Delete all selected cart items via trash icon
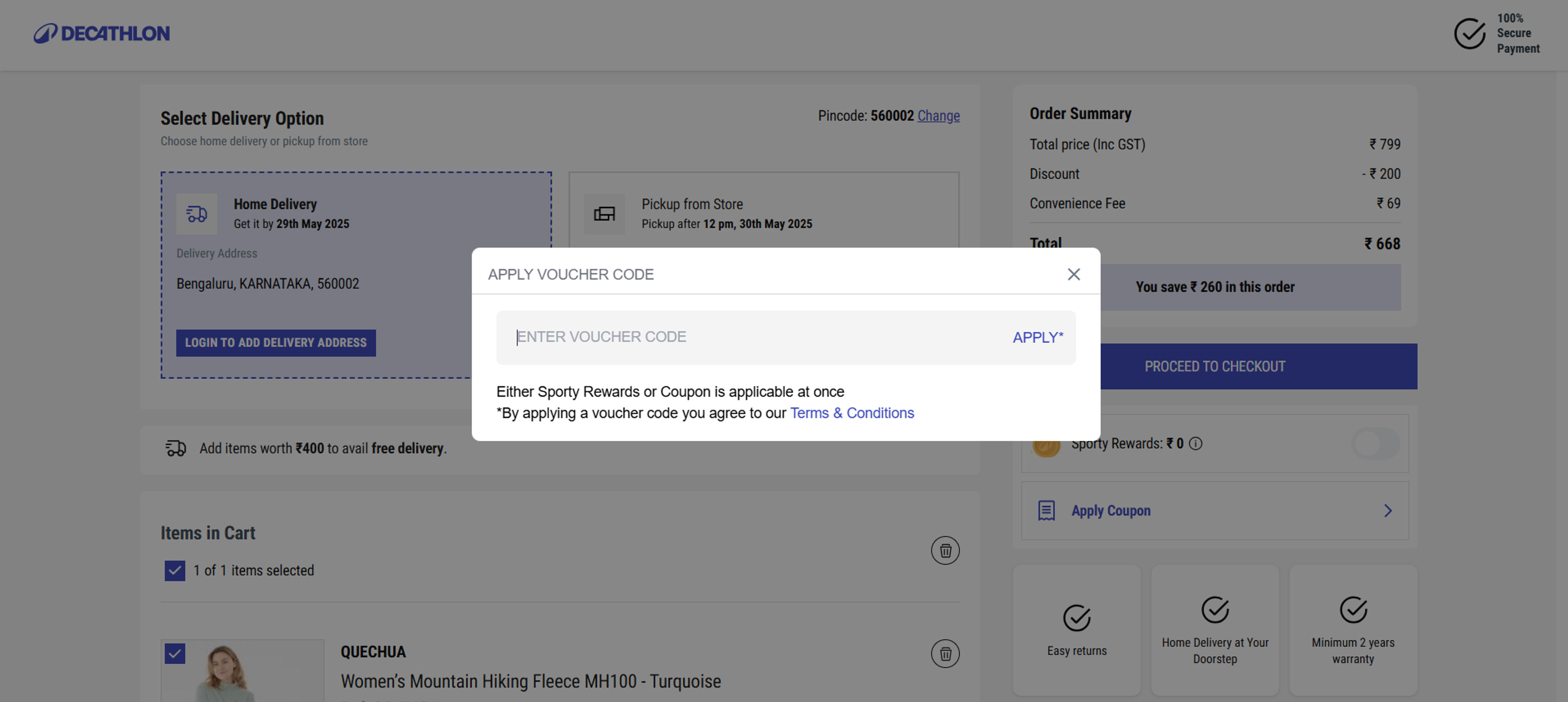The height and width of the screenshot is (702, 1568). click(x=945, y=550)
